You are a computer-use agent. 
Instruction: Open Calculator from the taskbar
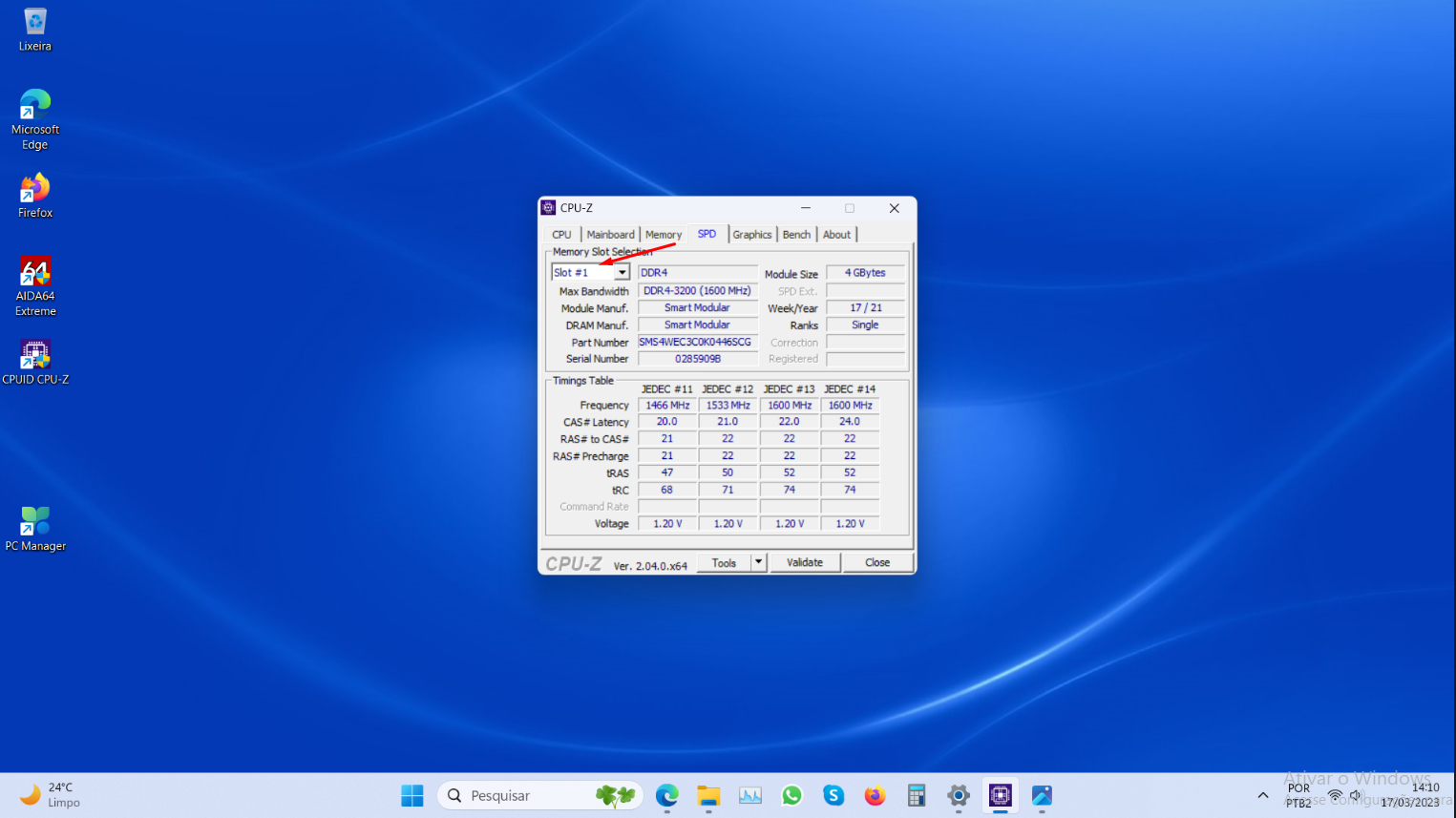917,795
